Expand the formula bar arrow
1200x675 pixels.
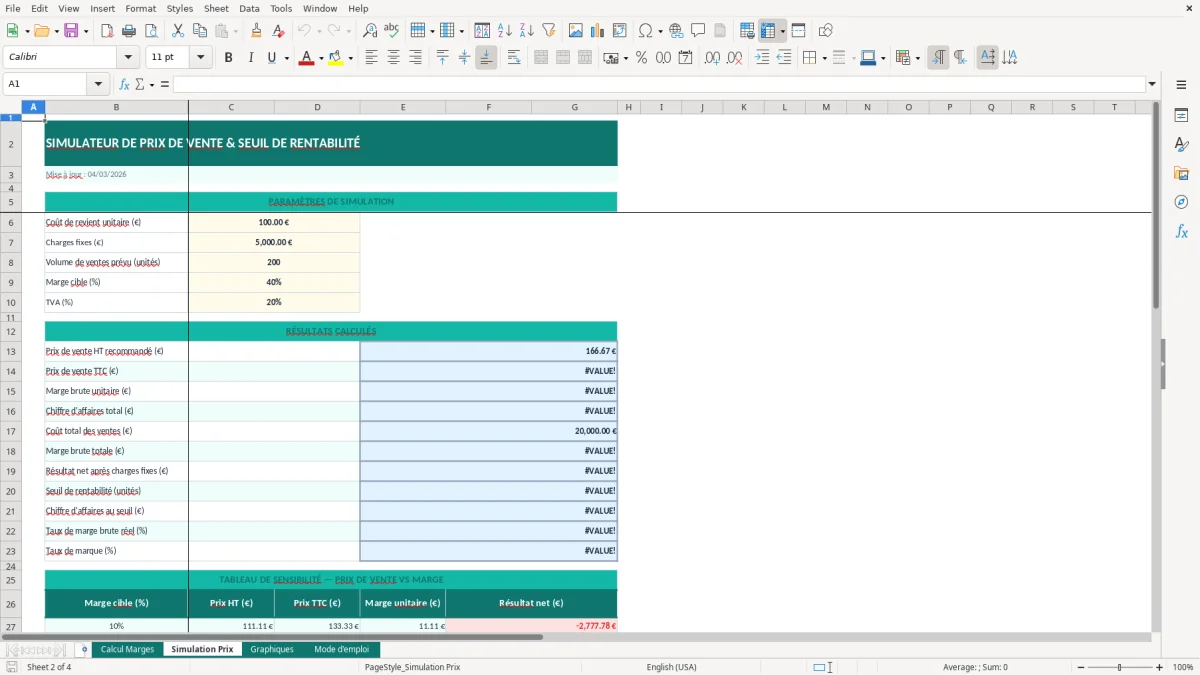pyautogui.click(x=1152, y=84)
